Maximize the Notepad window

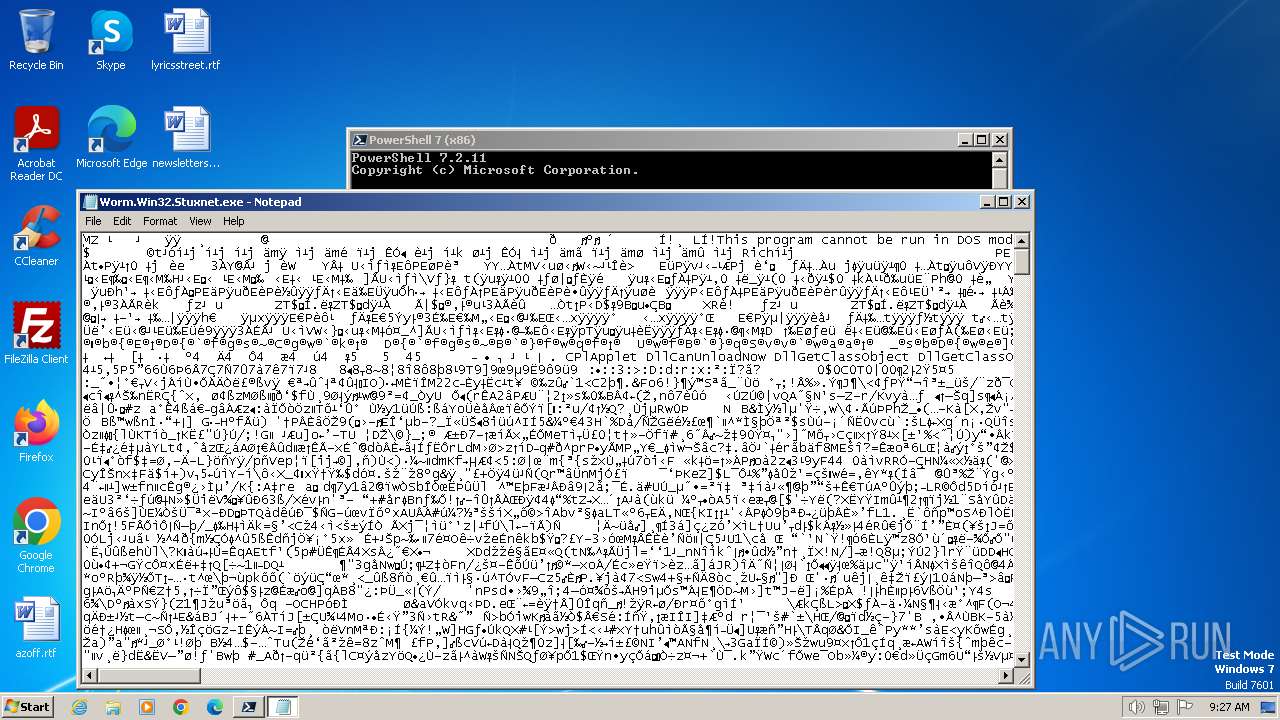(1004, 202)
